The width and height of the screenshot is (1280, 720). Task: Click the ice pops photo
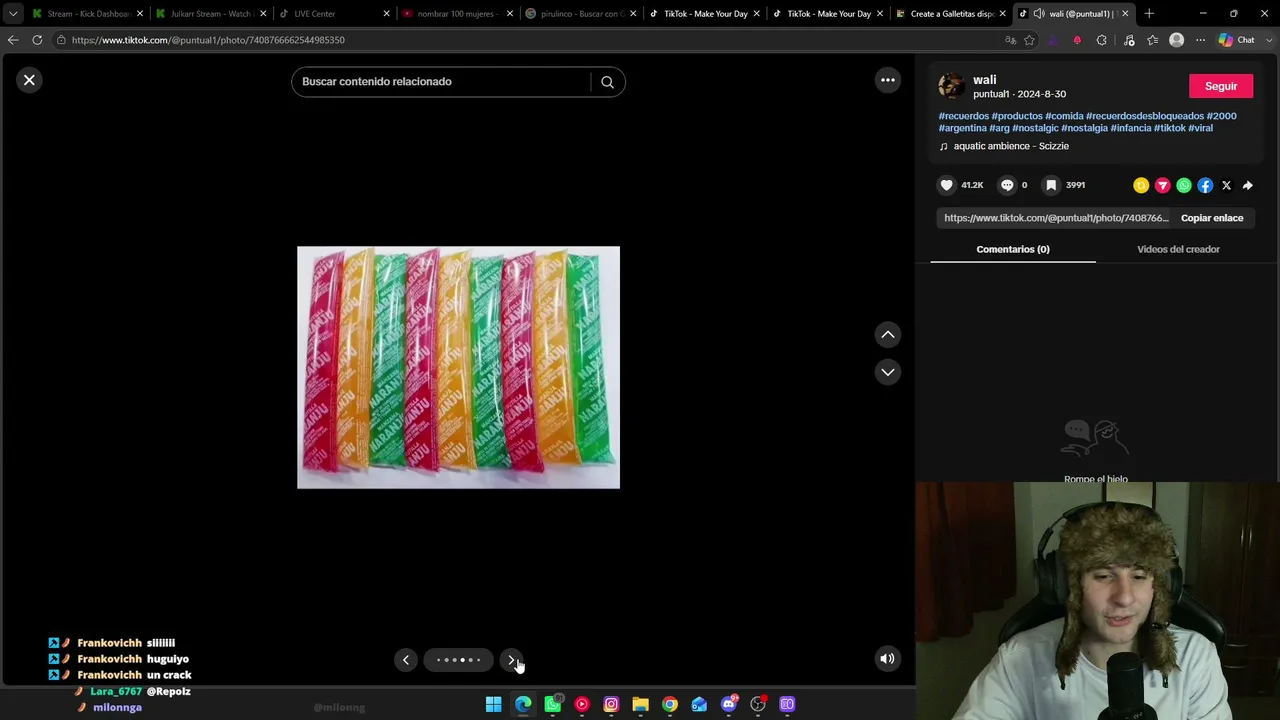(458, 367)
